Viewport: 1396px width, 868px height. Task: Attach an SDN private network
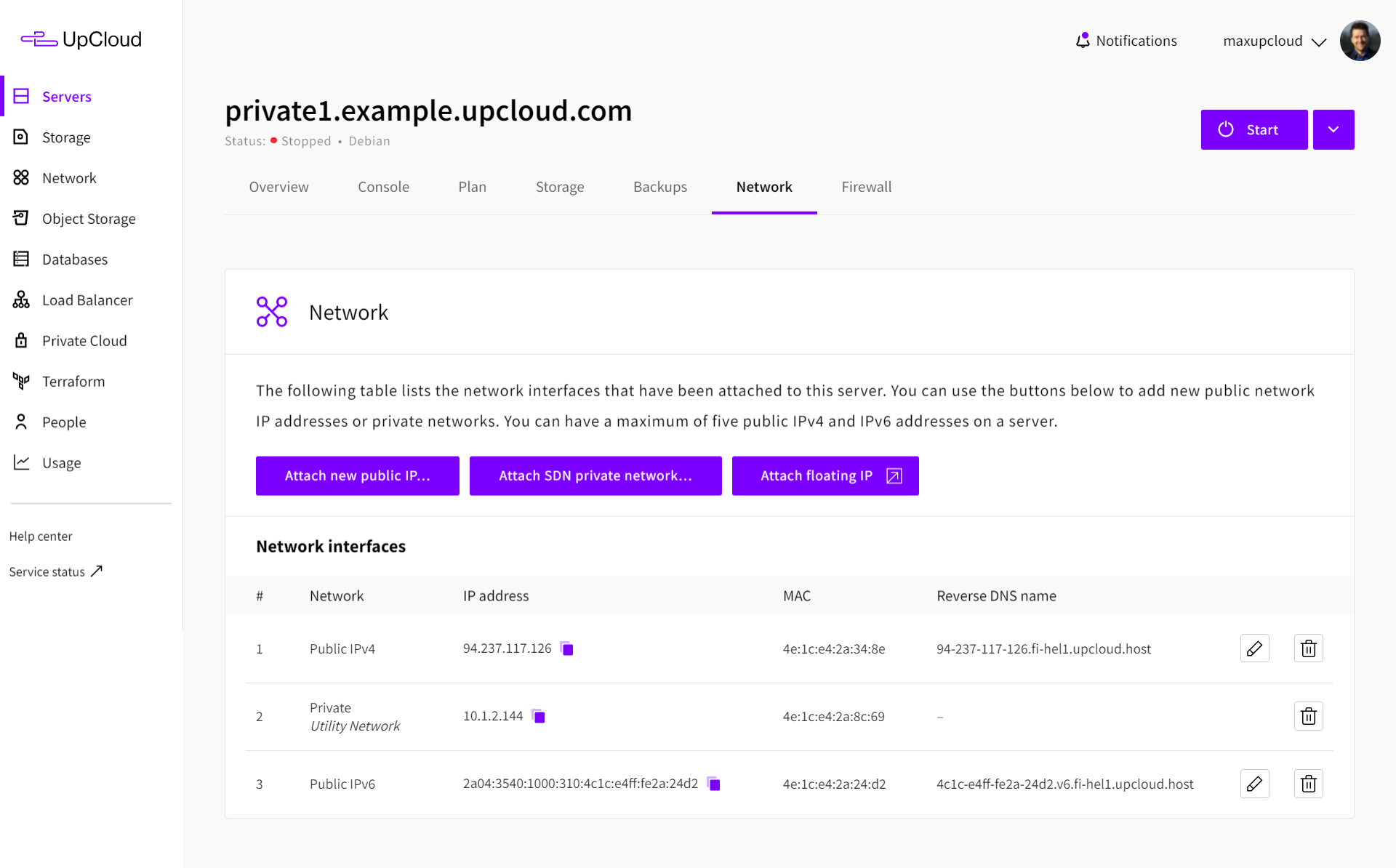[x=595, y=475]
